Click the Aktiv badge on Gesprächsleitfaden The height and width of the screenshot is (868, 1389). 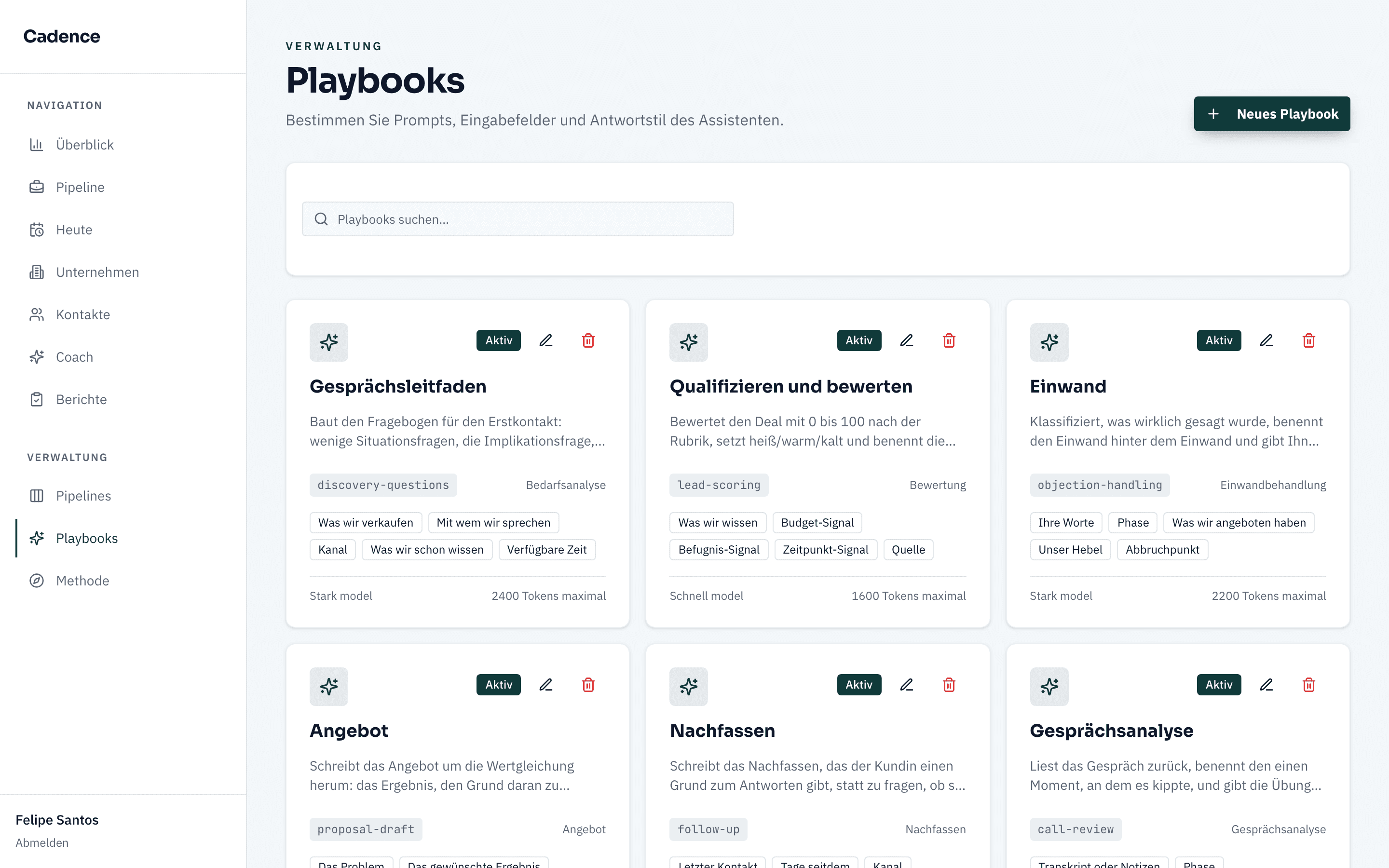(x=499, y=340)
